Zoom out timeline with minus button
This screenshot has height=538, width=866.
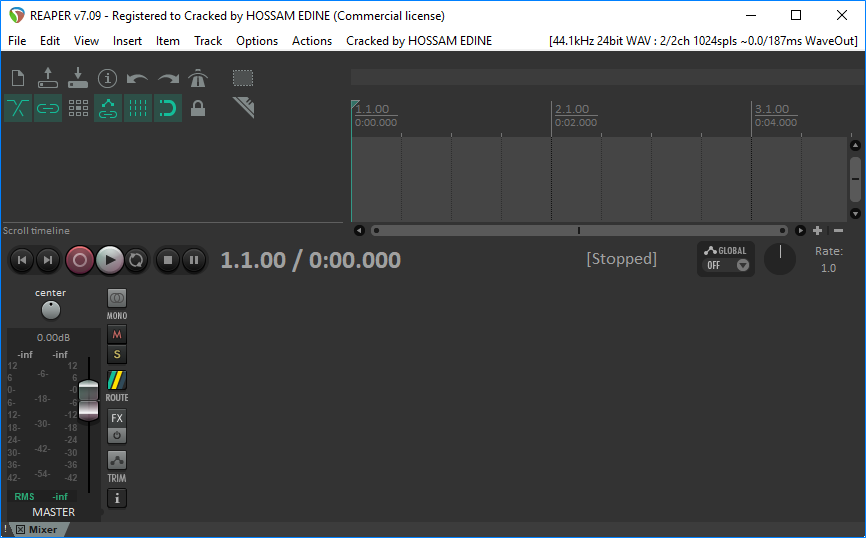[x=838, y=230]
